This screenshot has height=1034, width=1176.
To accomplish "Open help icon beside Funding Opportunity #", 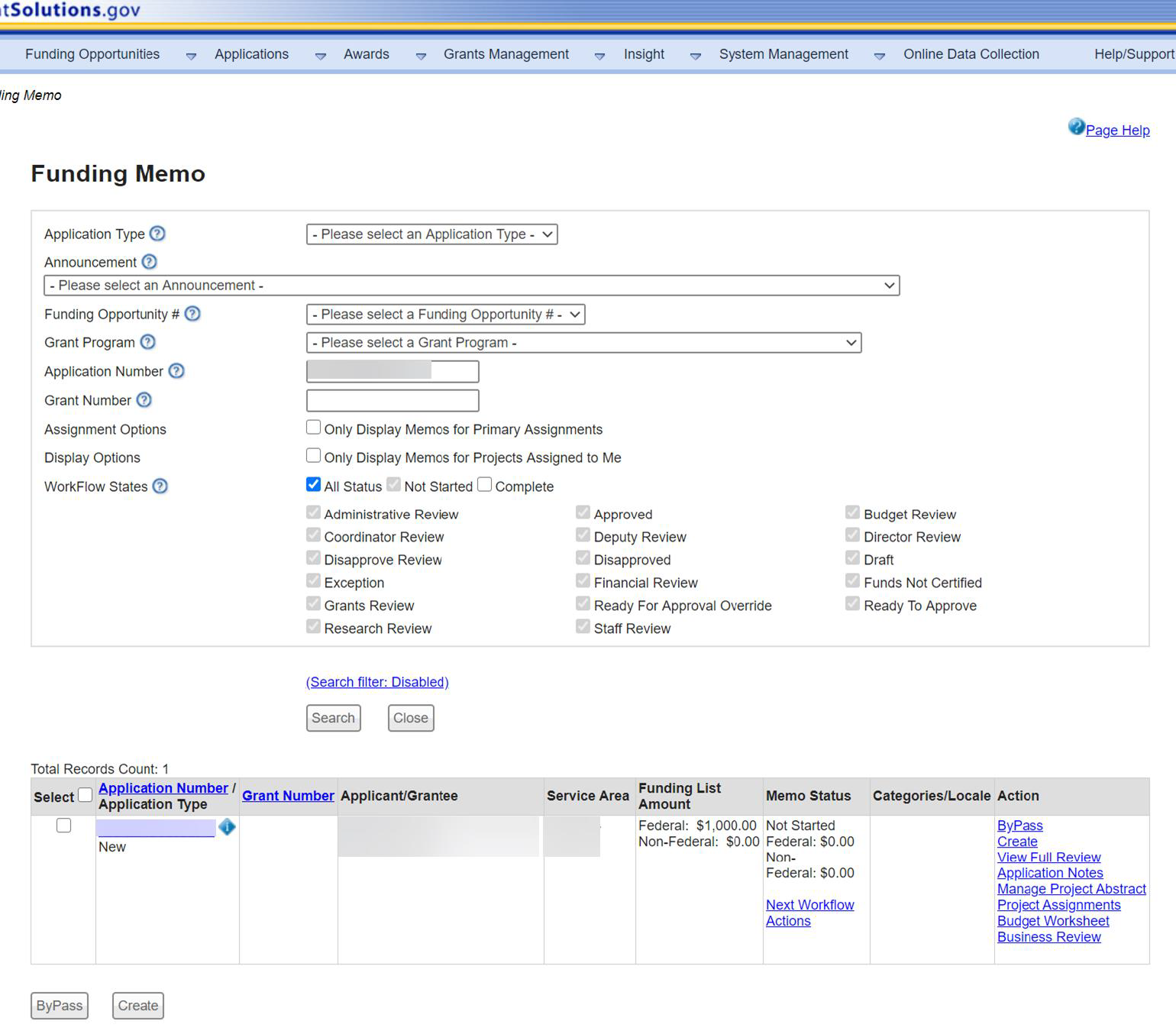I will 193,314.
